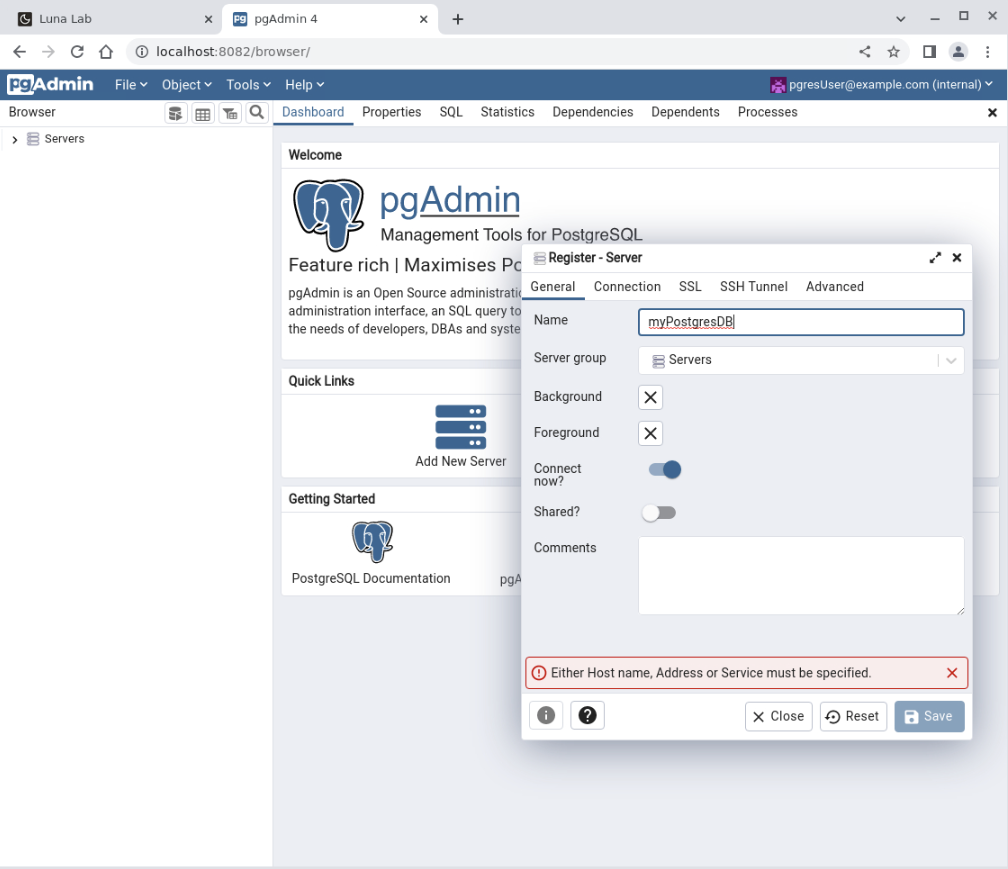Open the SQL tab

(x=451, y=112)
